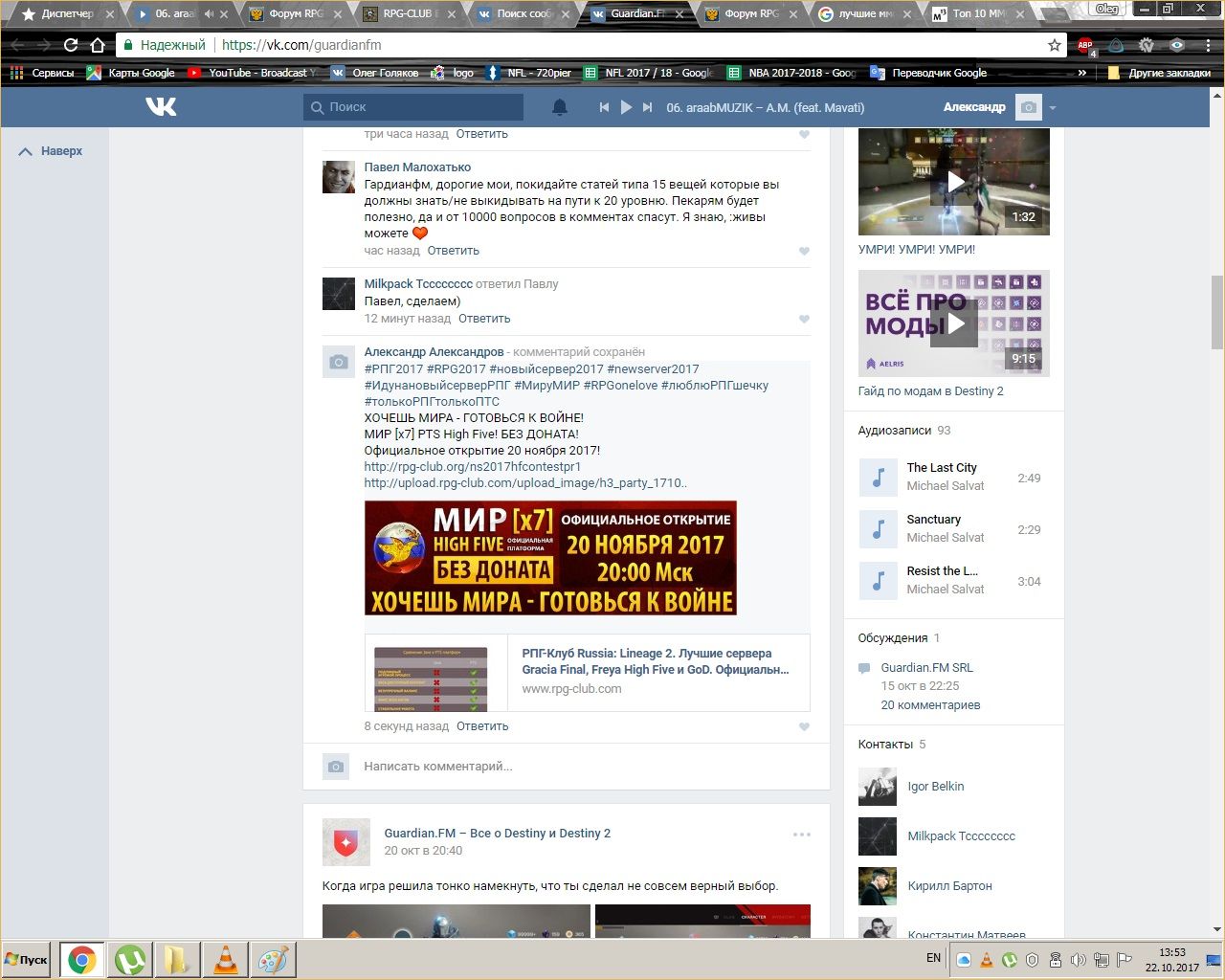Open Павел Малохатько's avatar

point(339,177)
